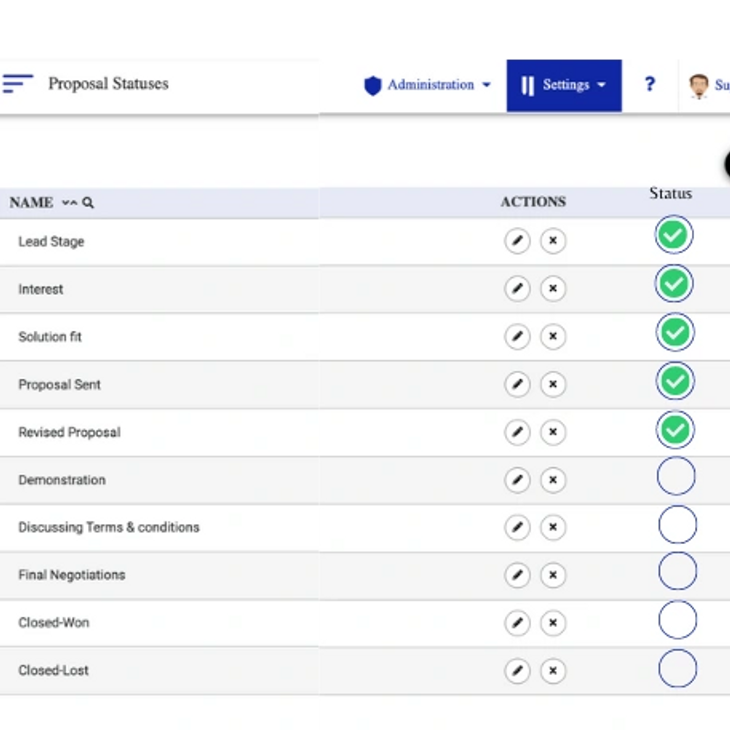Uncheck the Solution fit status circle
This screenshot has height=730, width=730.
point(675,332)
